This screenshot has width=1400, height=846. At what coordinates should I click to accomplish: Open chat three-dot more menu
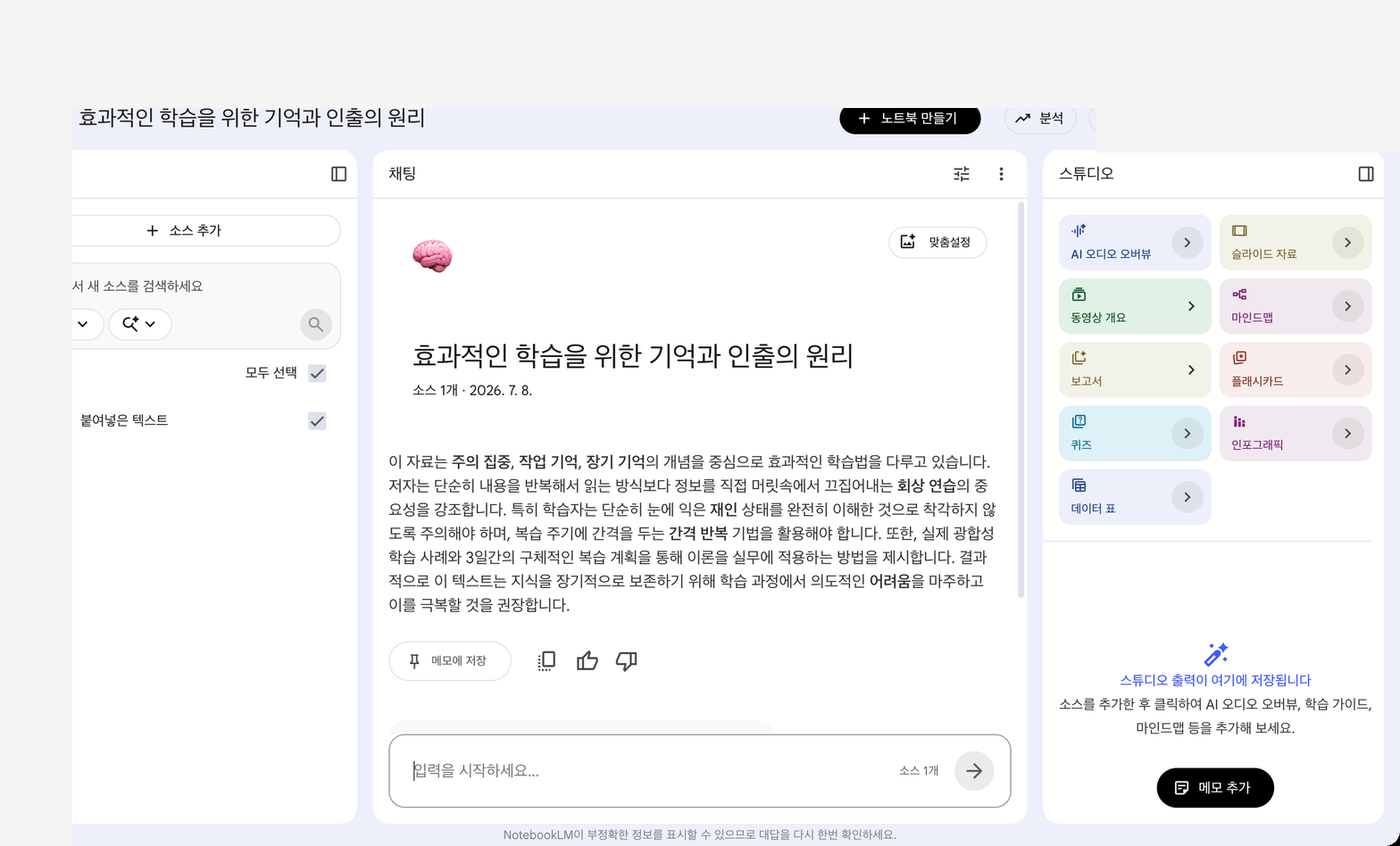[1001, 174]
